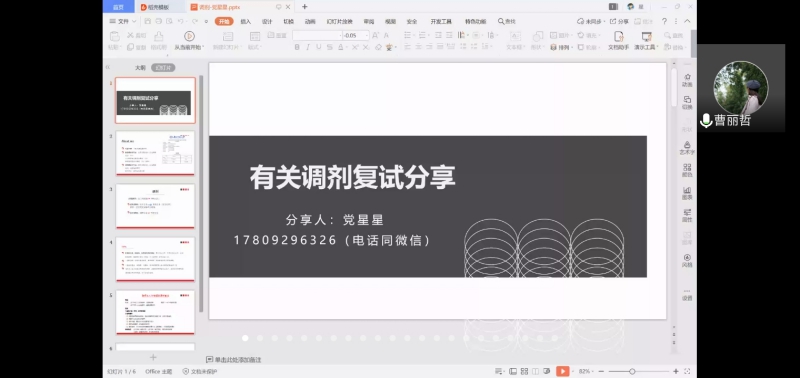Screen dimensions: 800x378
Task: Switch to slide sorter grid view
Action: [x=523, y=371]
